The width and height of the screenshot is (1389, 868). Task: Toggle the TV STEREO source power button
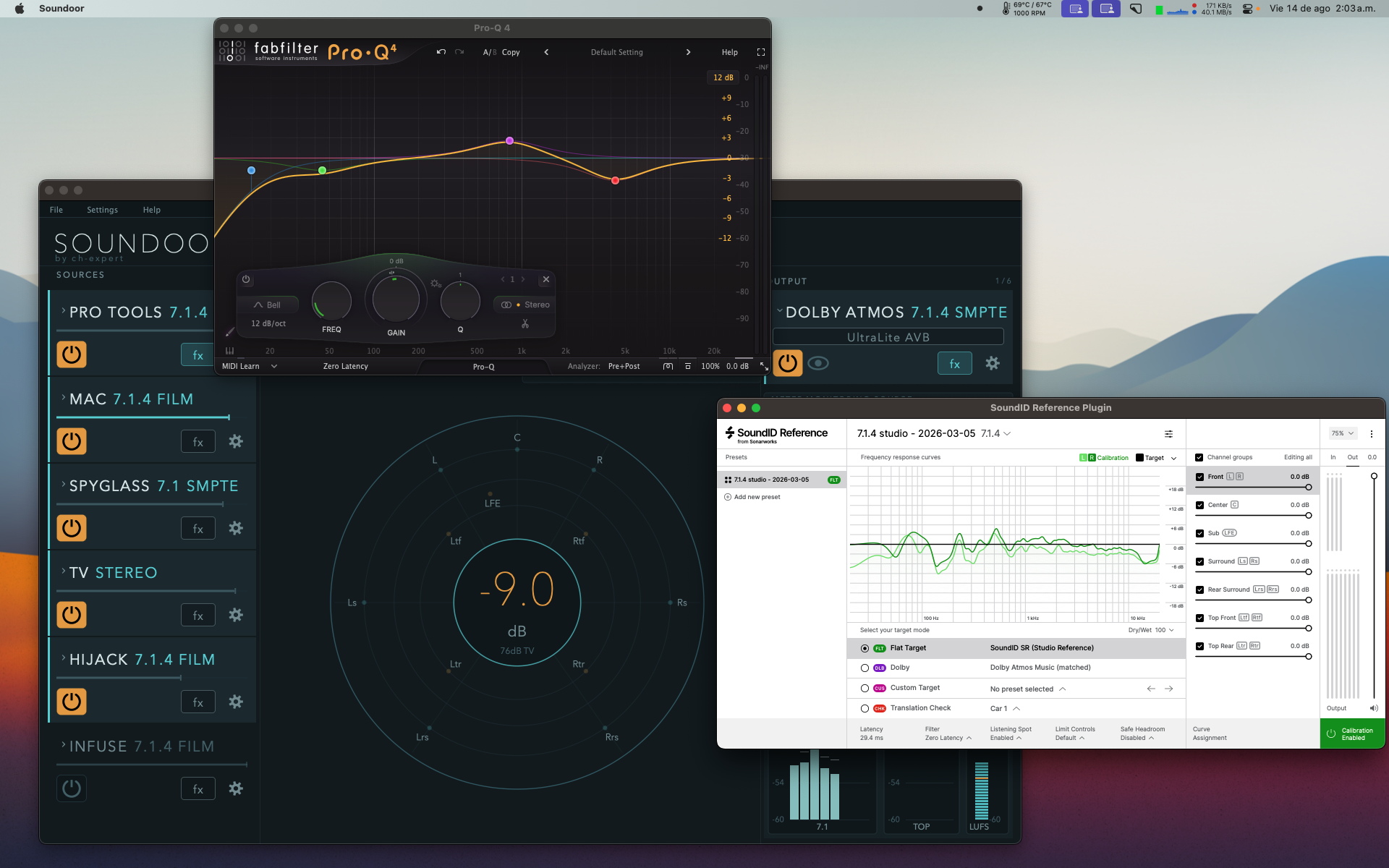click(72, 615)
